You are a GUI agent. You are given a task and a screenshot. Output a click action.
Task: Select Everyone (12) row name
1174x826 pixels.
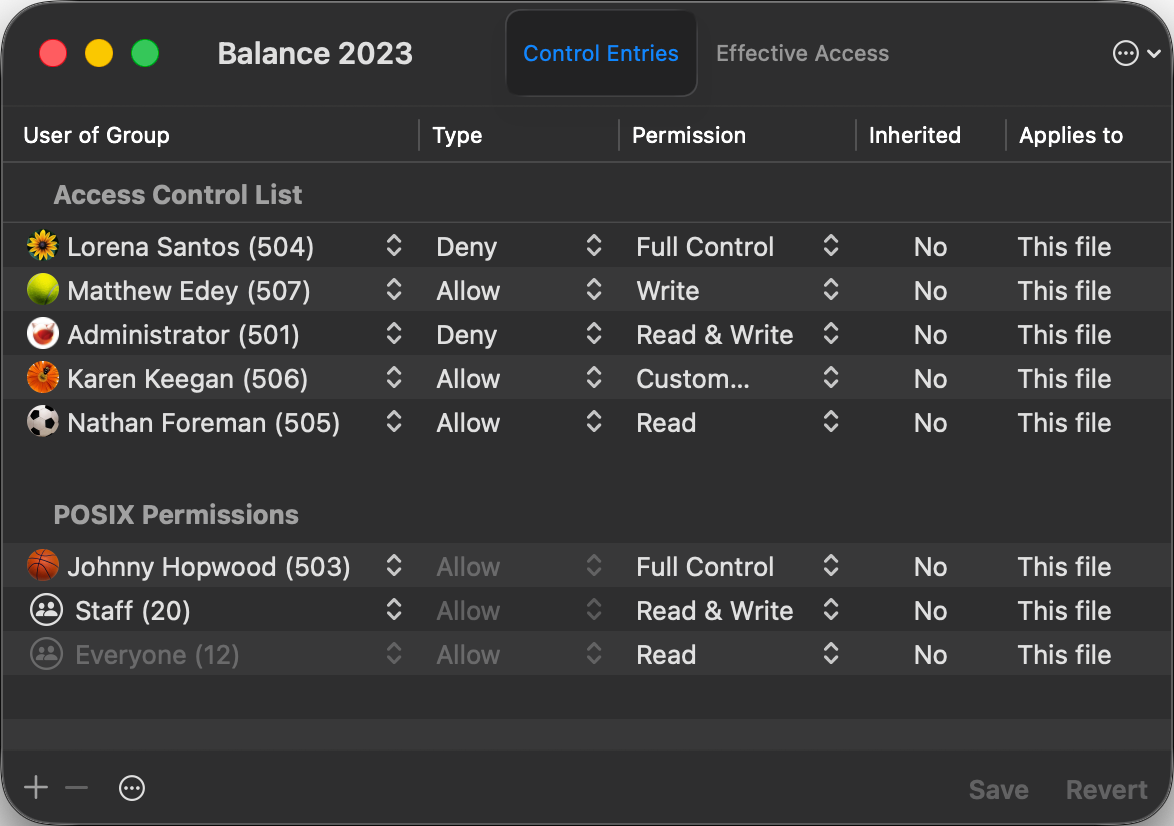click(157, 655)
